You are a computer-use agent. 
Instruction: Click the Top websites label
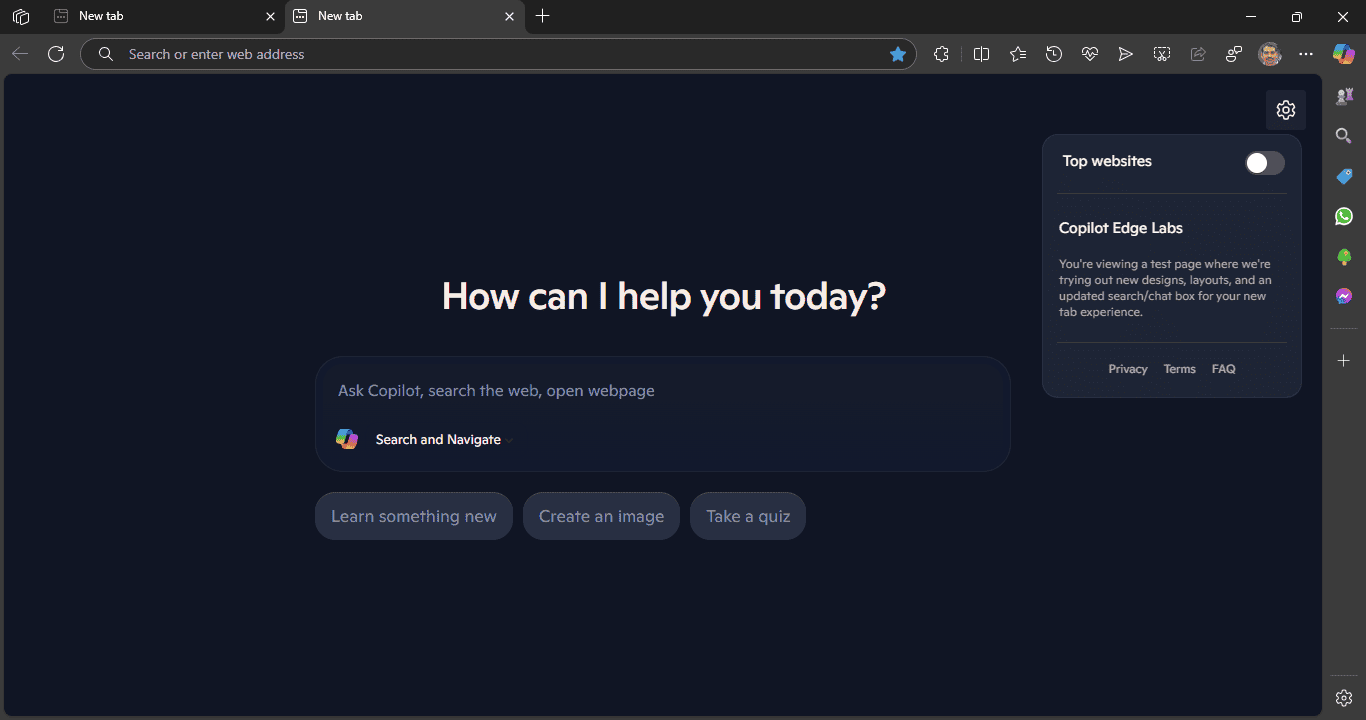click(x=1107, y=161)
